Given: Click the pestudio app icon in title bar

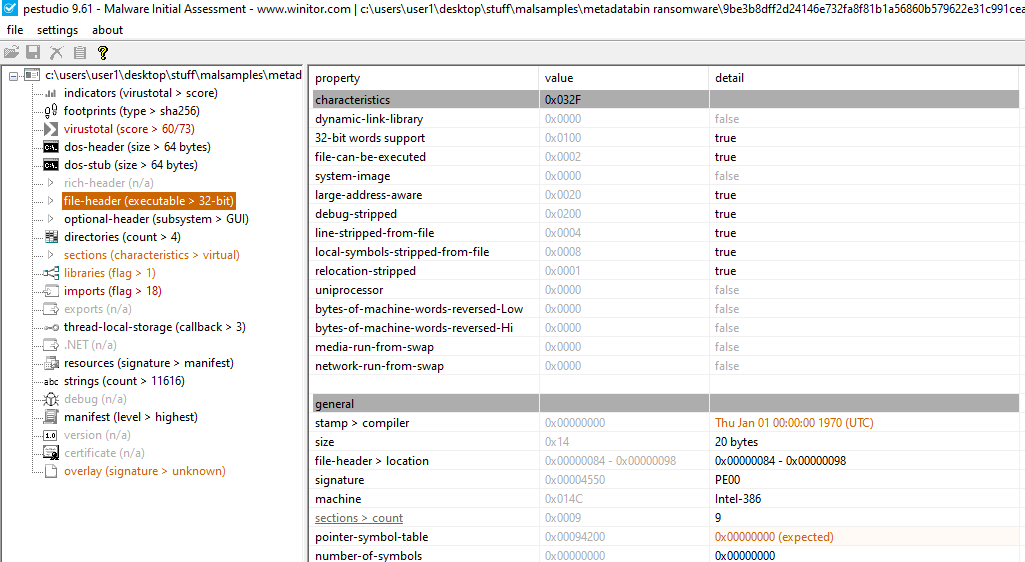Looking at the screenshot, I should 10,8.
